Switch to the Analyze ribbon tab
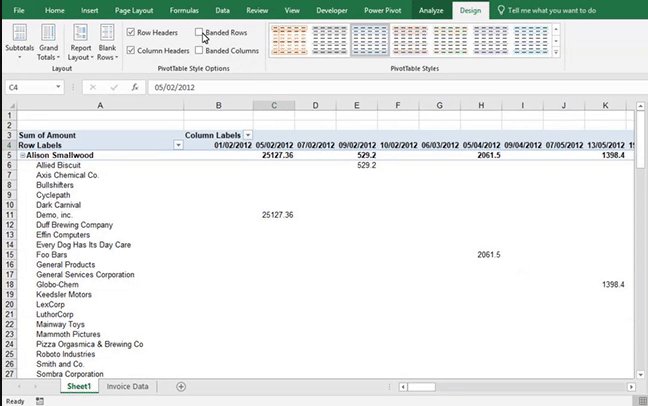This screenshot has width=648, height=406. (x=431, y=10)
